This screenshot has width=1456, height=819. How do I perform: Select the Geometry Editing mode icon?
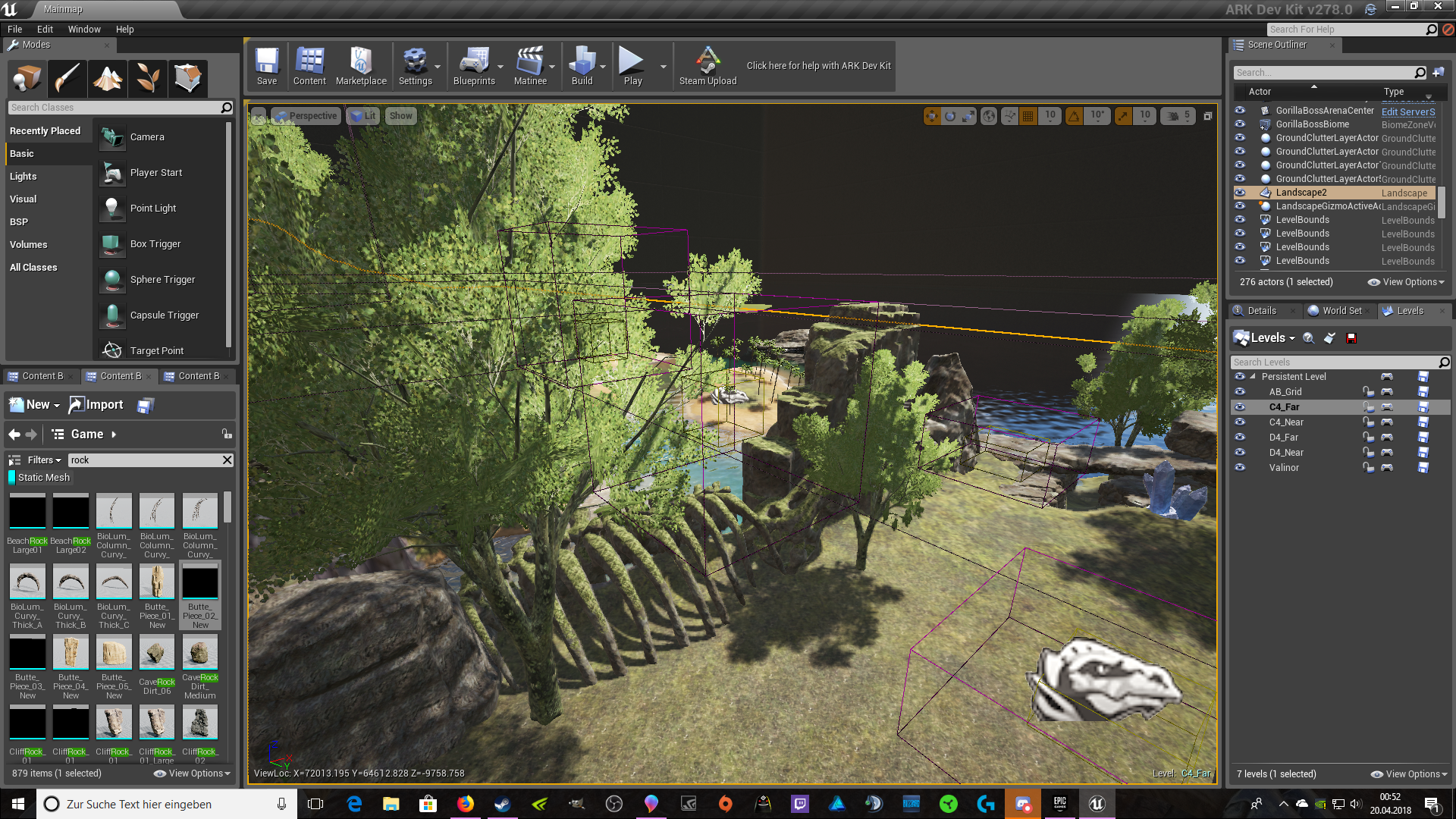[188, 78]
